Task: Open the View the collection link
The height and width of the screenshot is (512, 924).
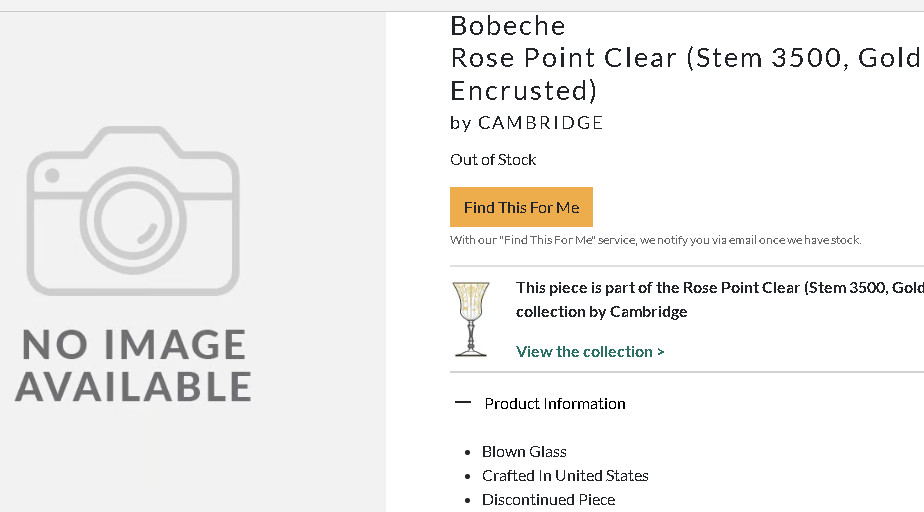Action: pyautogui.click(x=590, y=352)
